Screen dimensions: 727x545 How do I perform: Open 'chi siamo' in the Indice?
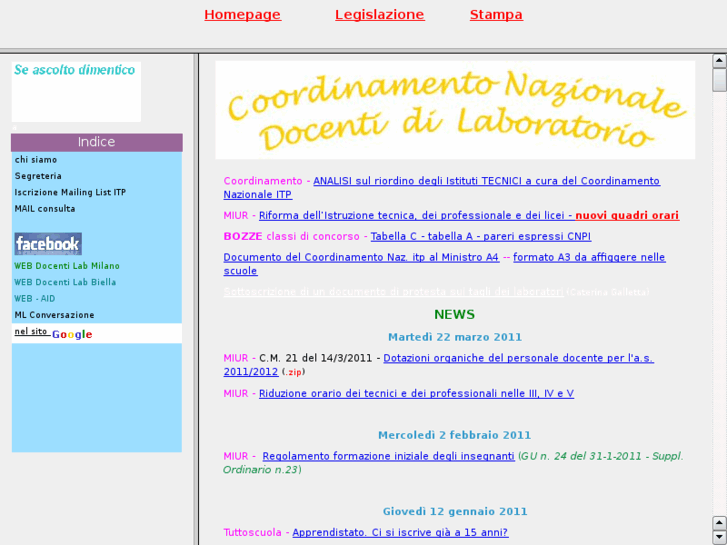[36, 160]
